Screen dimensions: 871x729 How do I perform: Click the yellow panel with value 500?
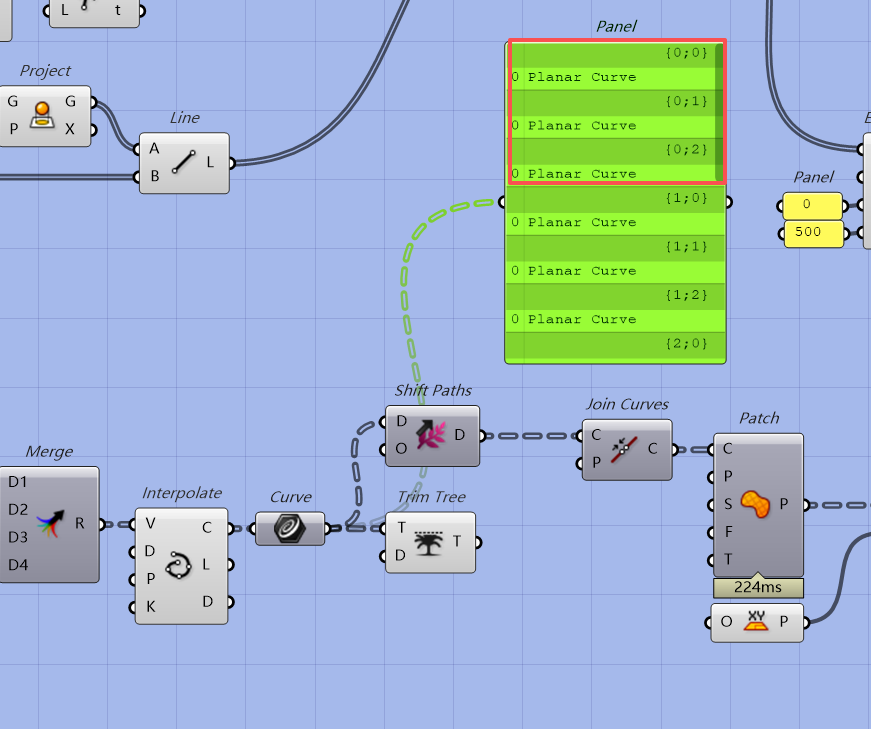813,233
